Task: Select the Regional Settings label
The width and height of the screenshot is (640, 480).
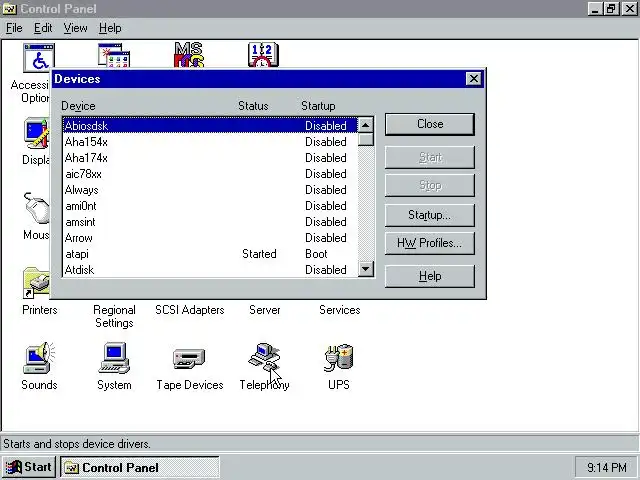Action: tap(114, 316)
